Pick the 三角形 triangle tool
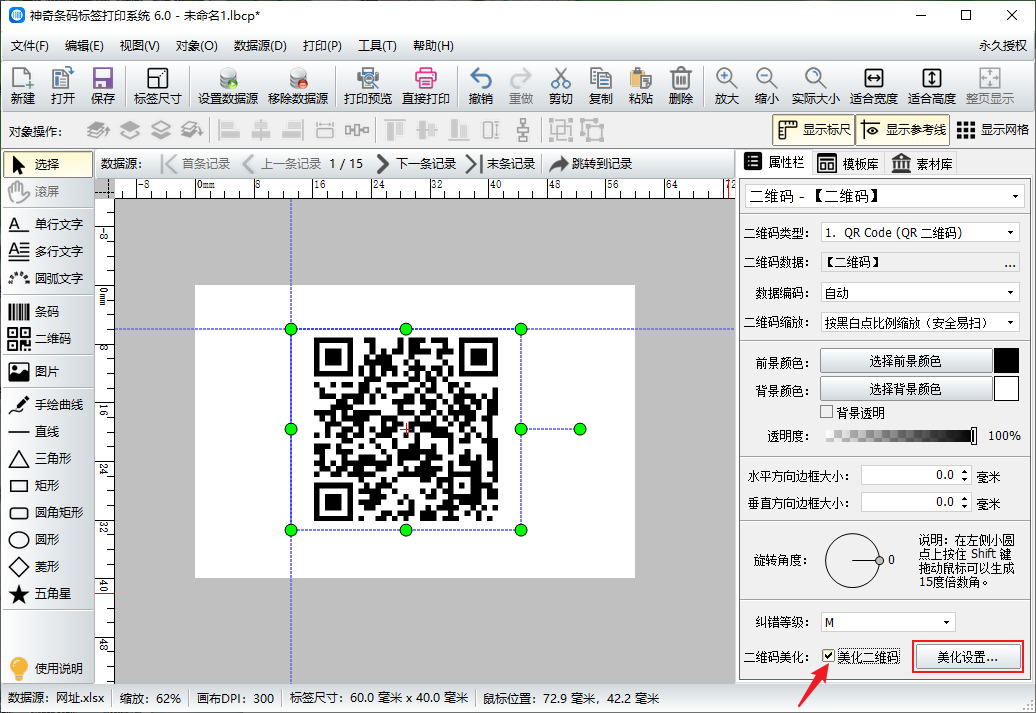The image size is (1036, 713). coord(48,459)
